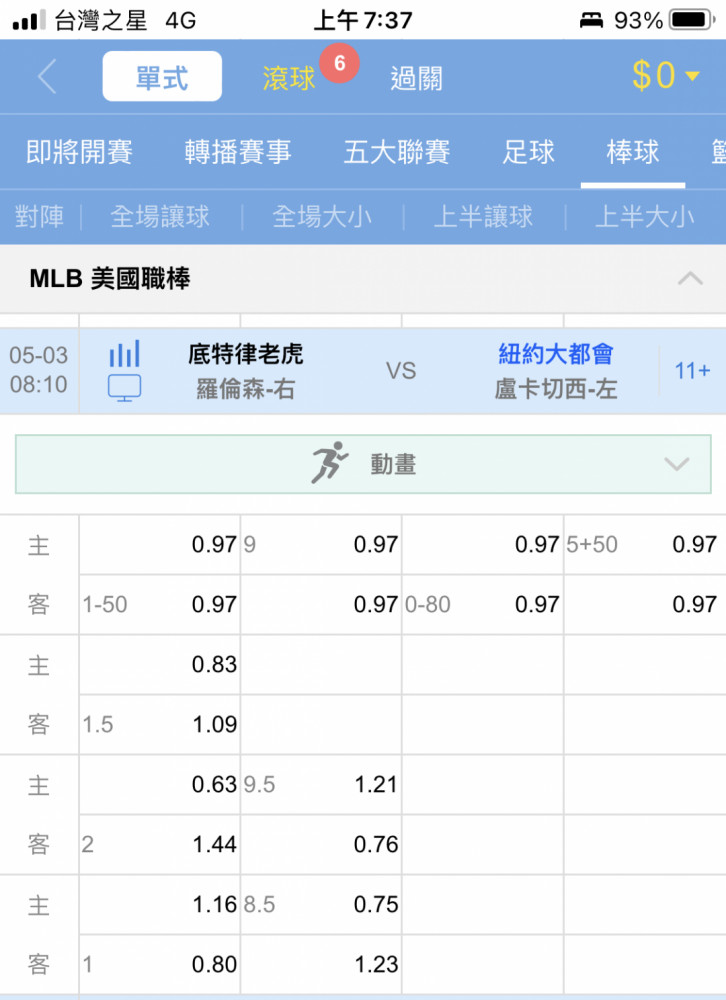Select the 0.83 home odds
The height and width of the screenshot is (1000, 726).
pos(214,665)
